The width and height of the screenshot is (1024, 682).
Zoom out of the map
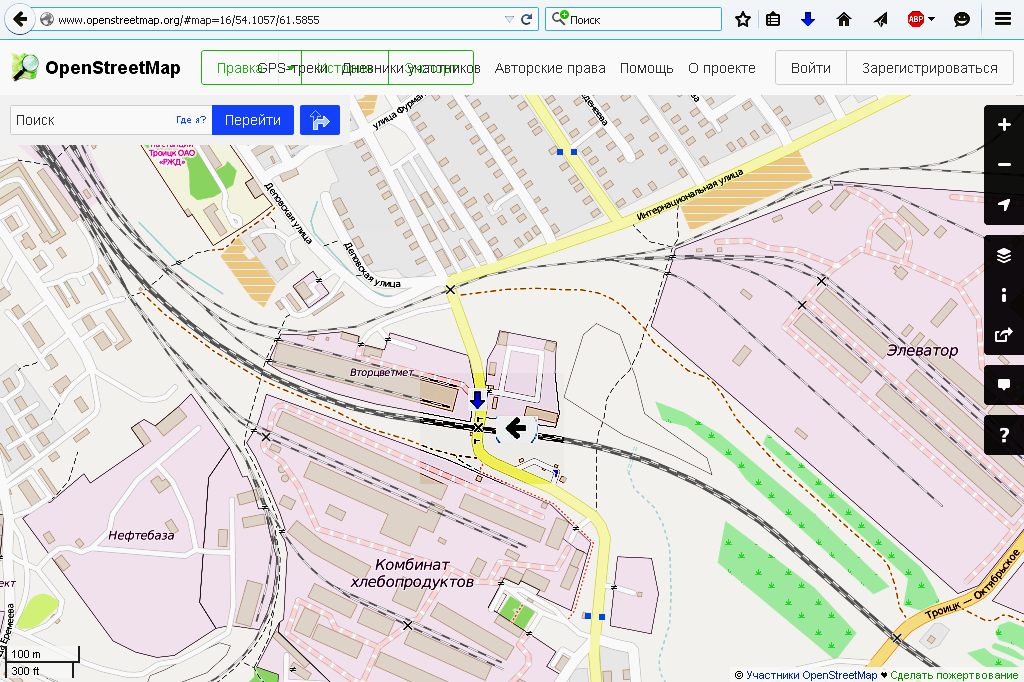pos(1004,165)
